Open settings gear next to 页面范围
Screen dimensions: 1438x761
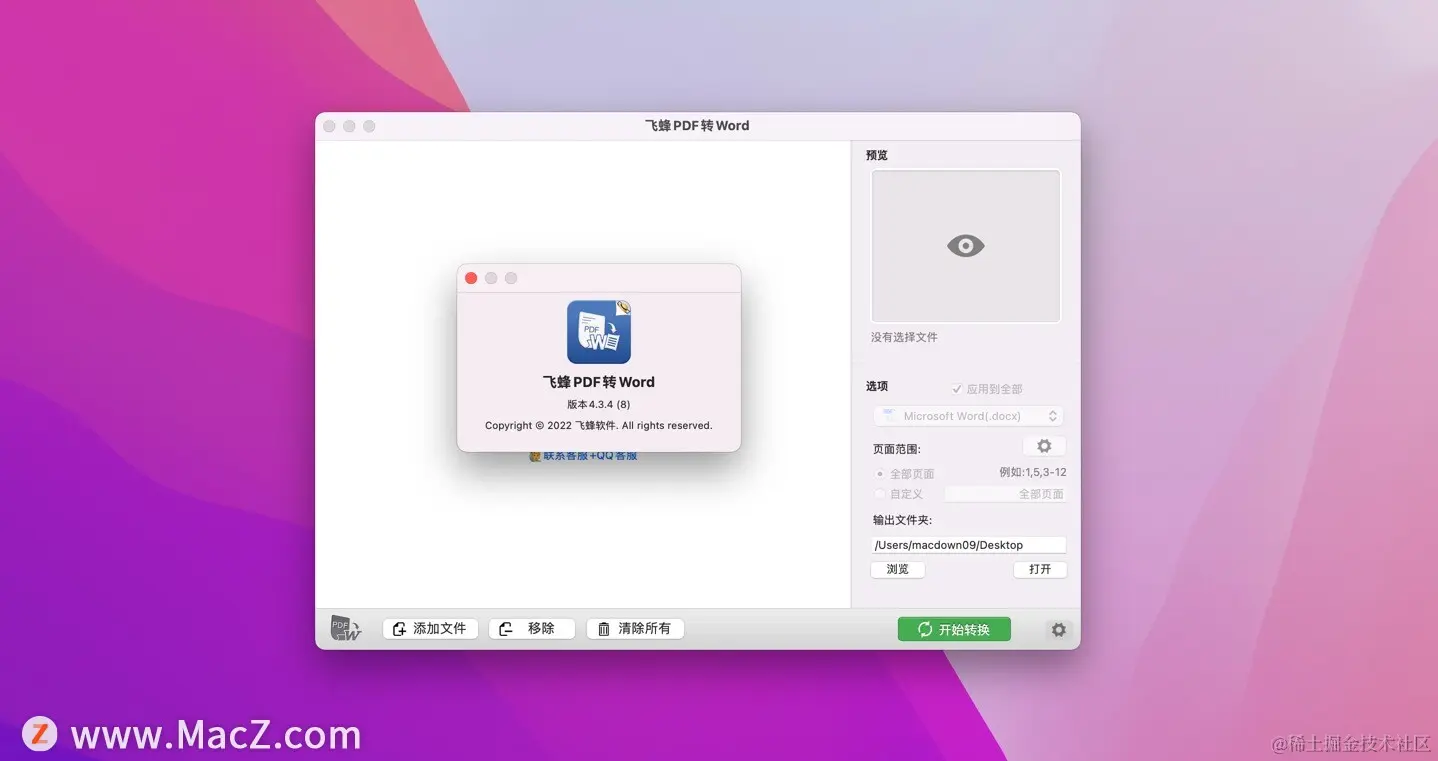[1044, 446]
